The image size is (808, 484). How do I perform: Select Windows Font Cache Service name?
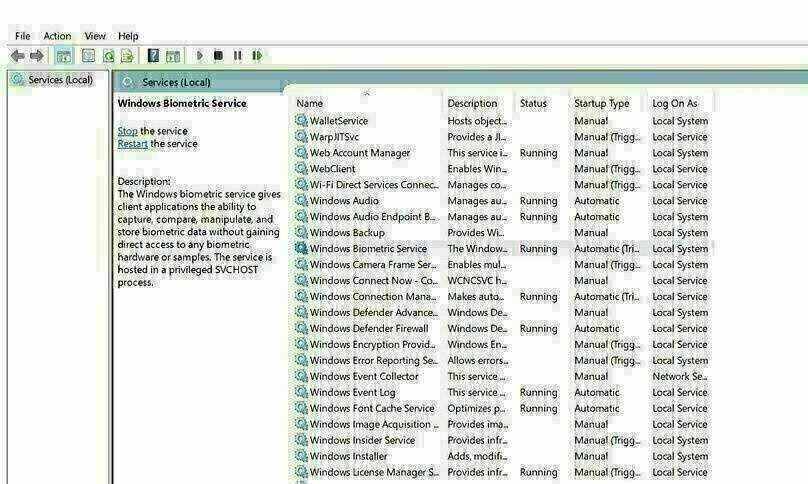[372, 408]
